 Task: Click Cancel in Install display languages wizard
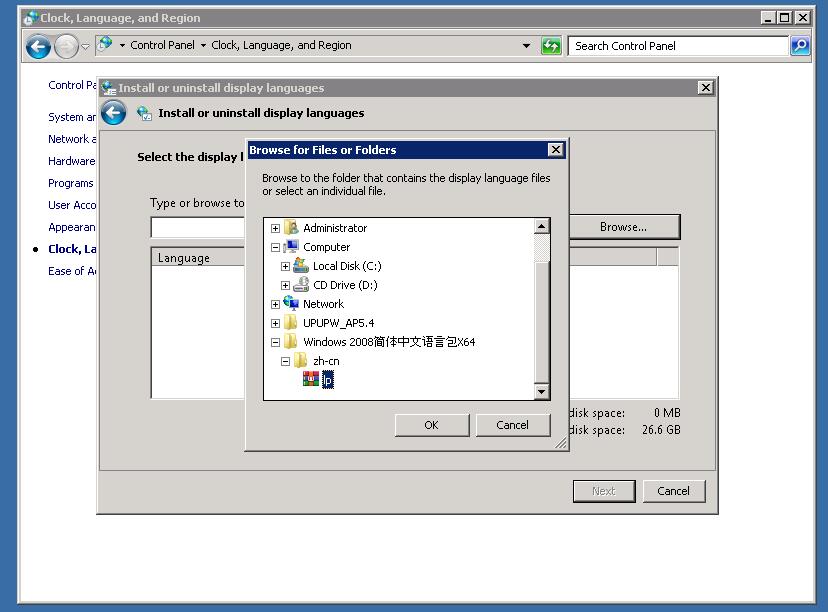click(673, 491)
